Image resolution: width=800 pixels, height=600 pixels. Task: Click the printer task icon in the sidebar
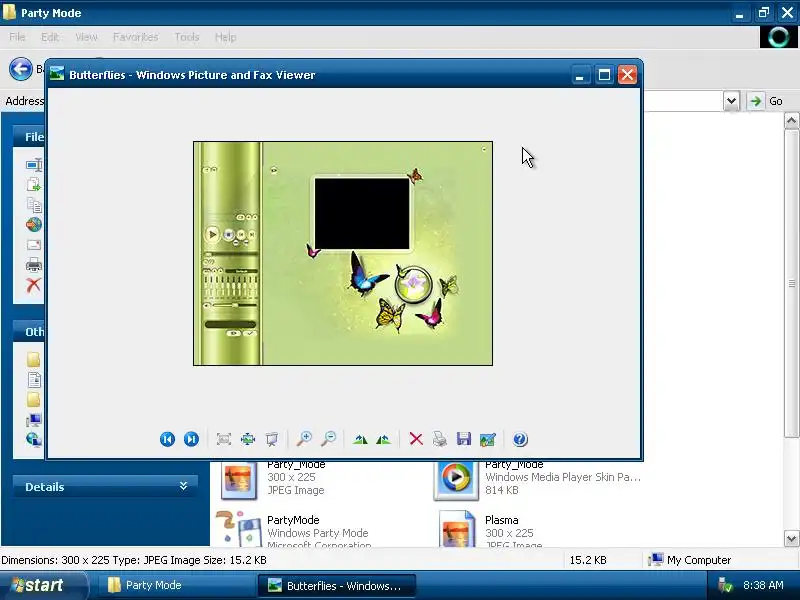click(34, 265)
